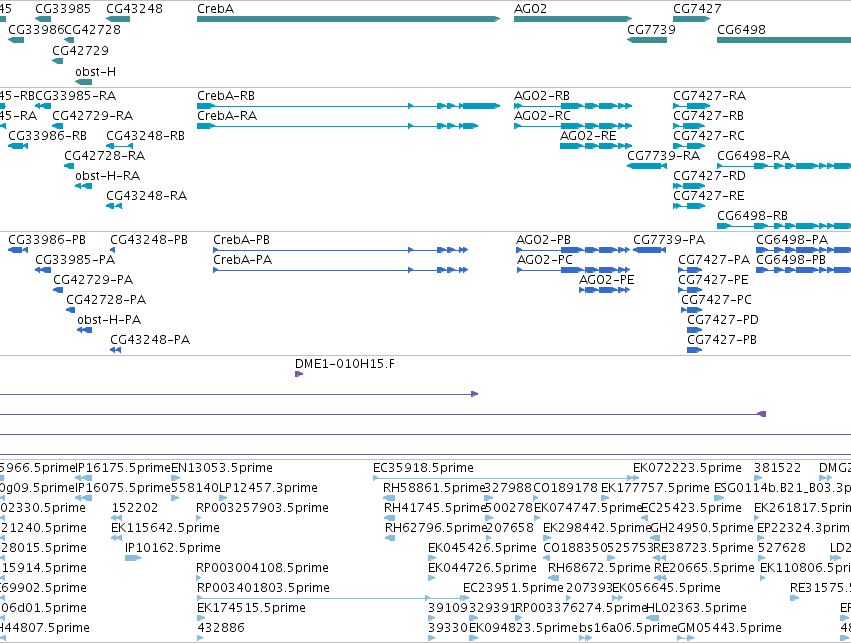This screenshot has width=851, height=643.
Task: Click the AGO2-RB transcript label
Action: 542,96
